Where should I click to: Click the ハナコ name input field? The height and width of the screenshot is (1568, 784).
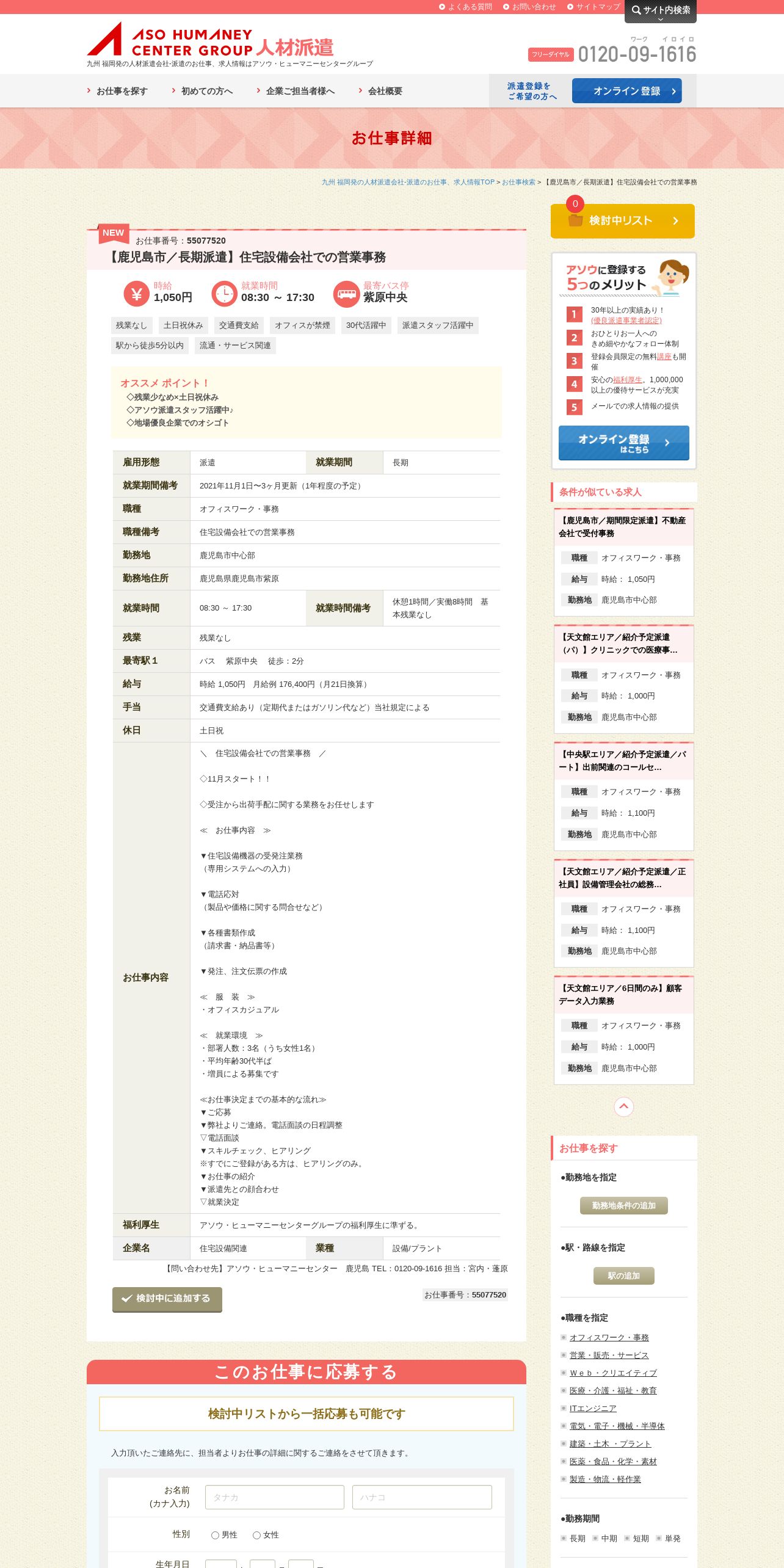tap(422, 1497)
